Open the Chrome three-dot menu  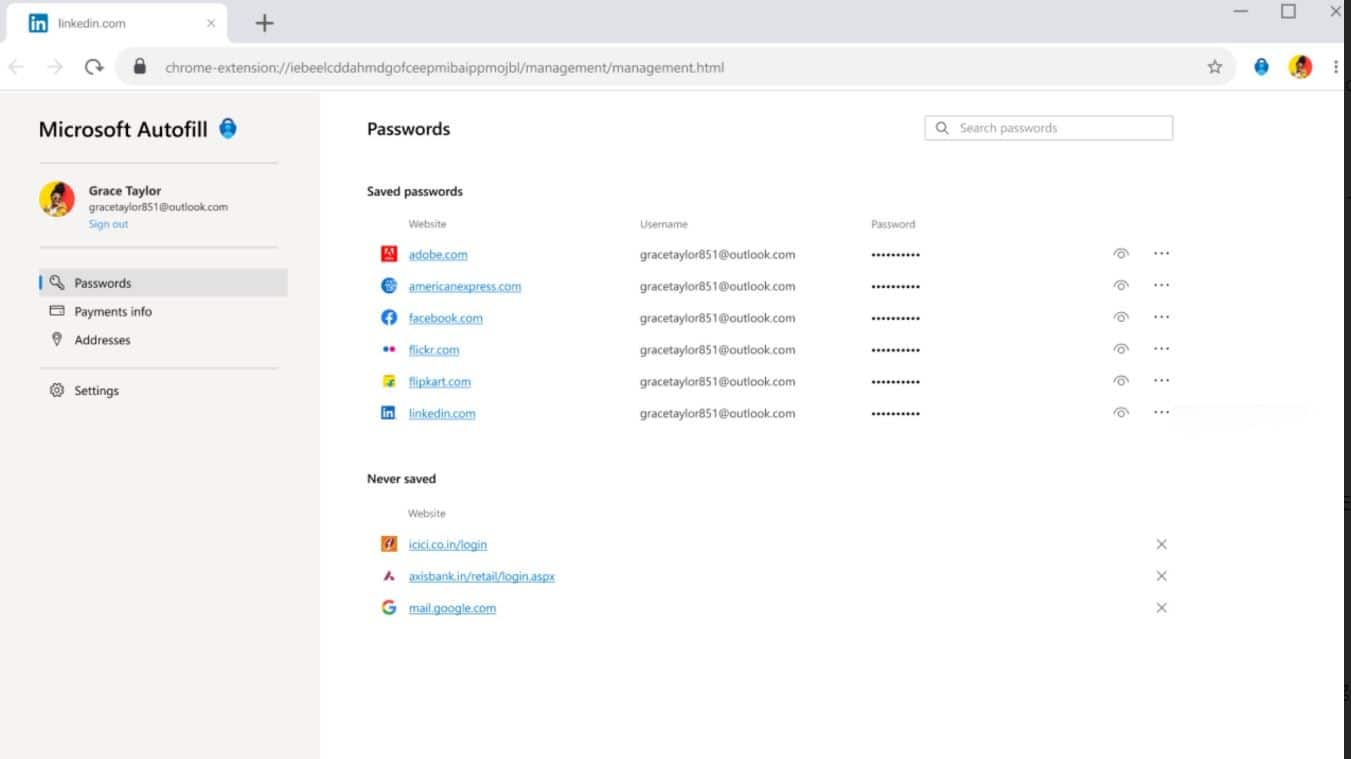click(1336, 67)
